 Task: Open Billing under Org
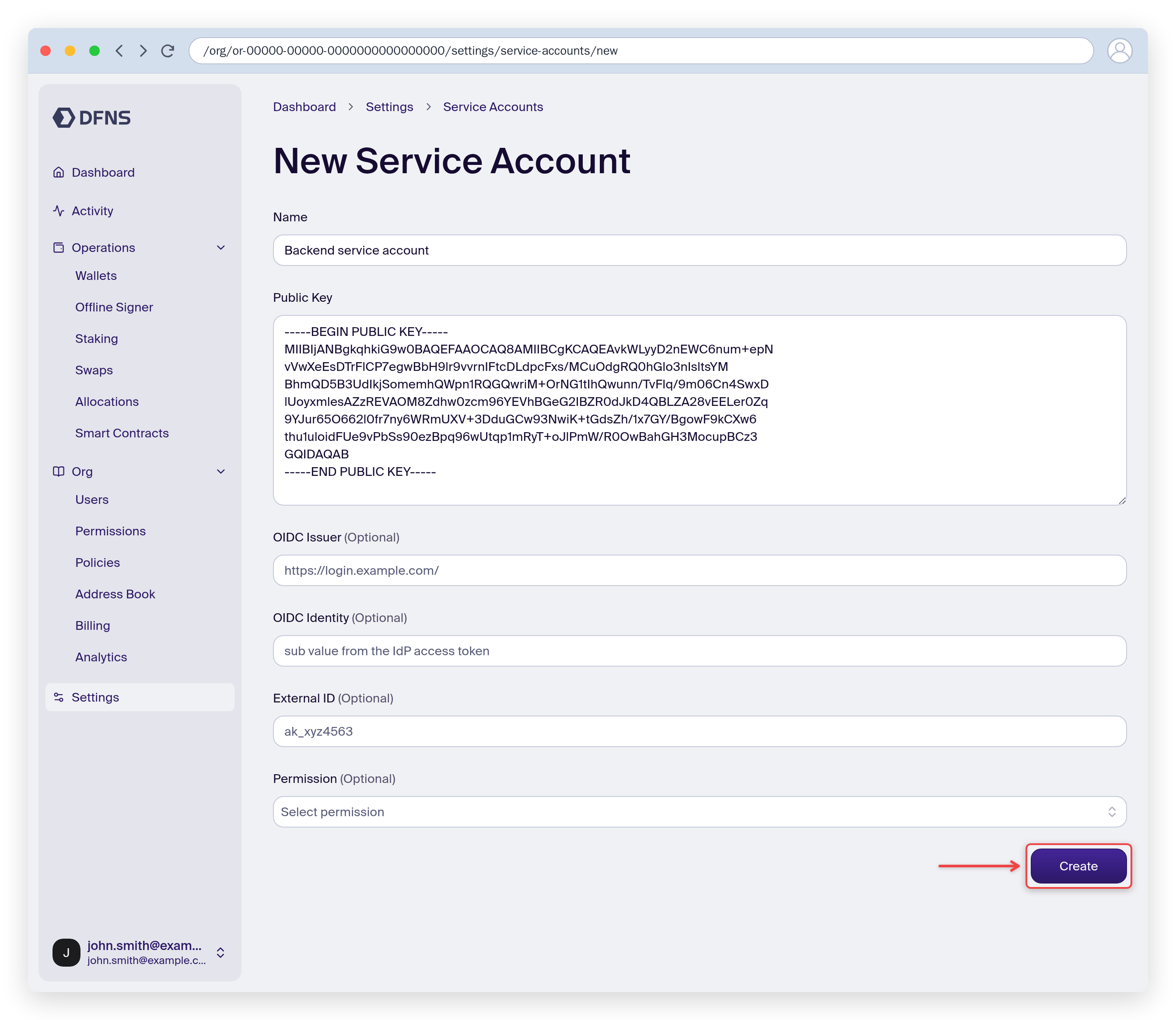[x=92, y=625]
